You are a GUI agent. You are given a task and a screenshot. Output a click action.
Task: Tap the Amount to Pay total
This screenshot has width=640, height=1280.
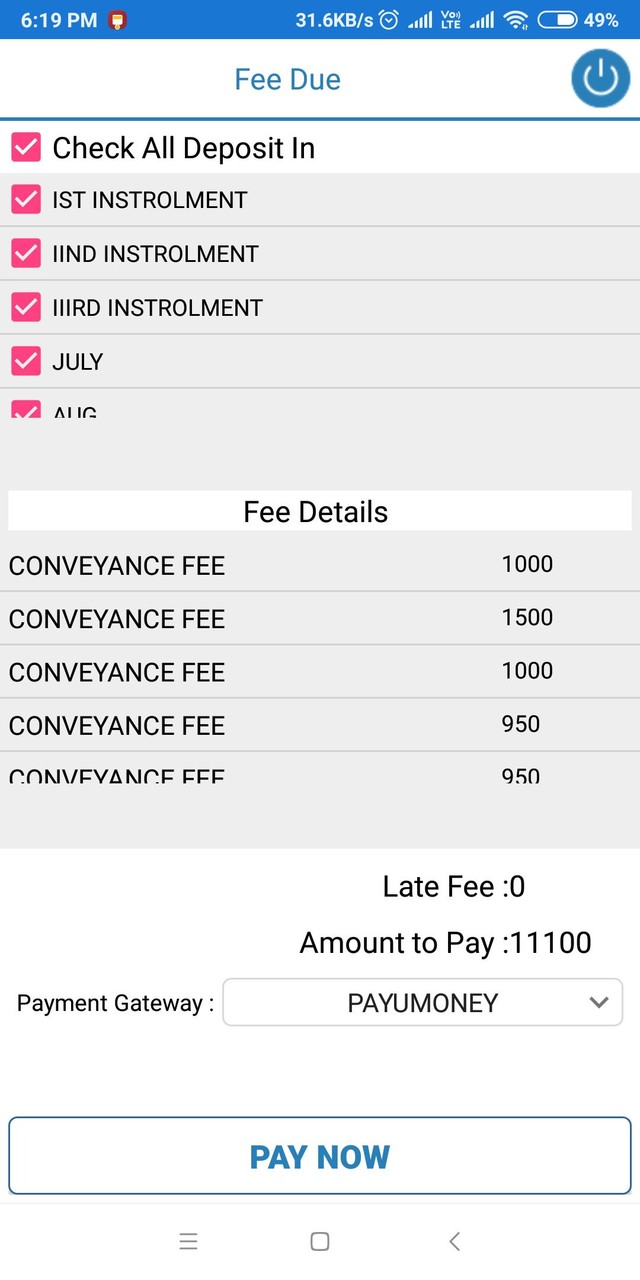[x=445, y=943]
